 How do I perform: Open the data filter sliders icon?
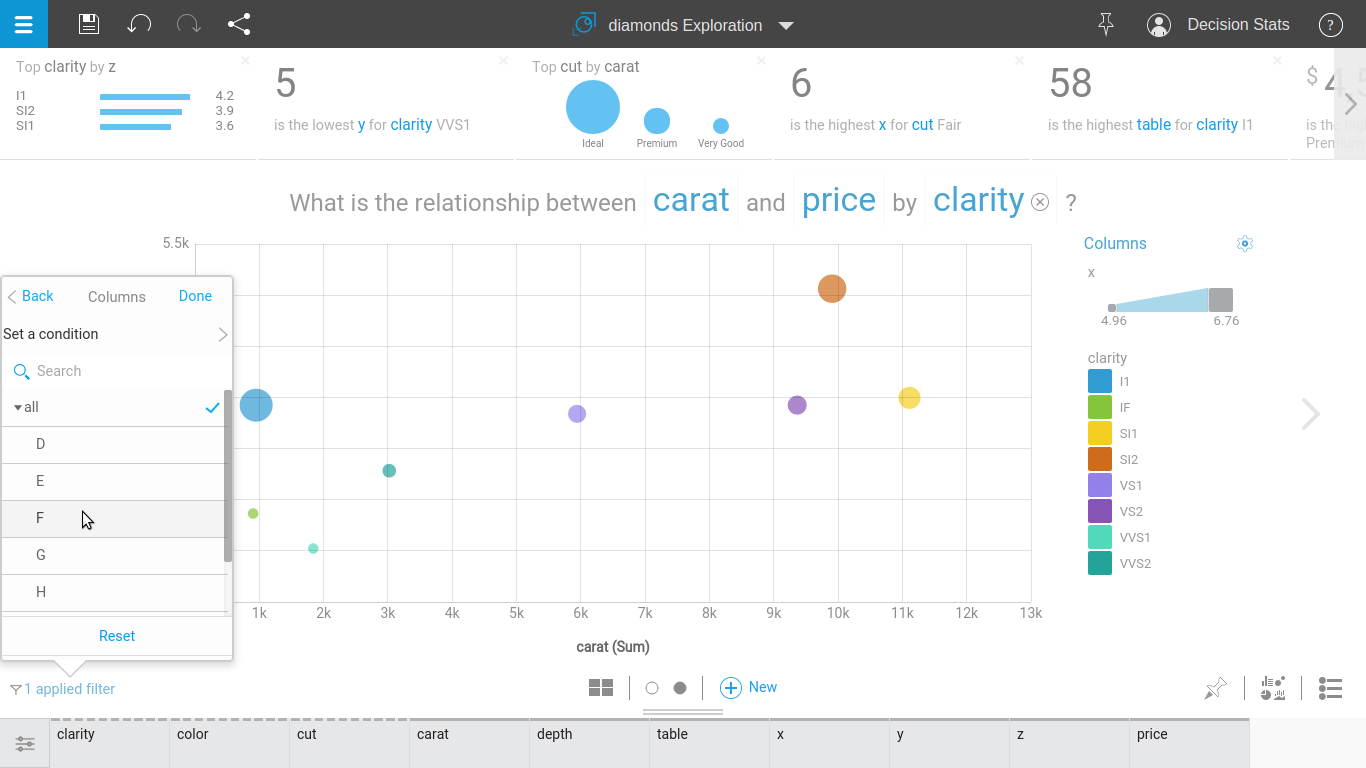tap(24, 744)
